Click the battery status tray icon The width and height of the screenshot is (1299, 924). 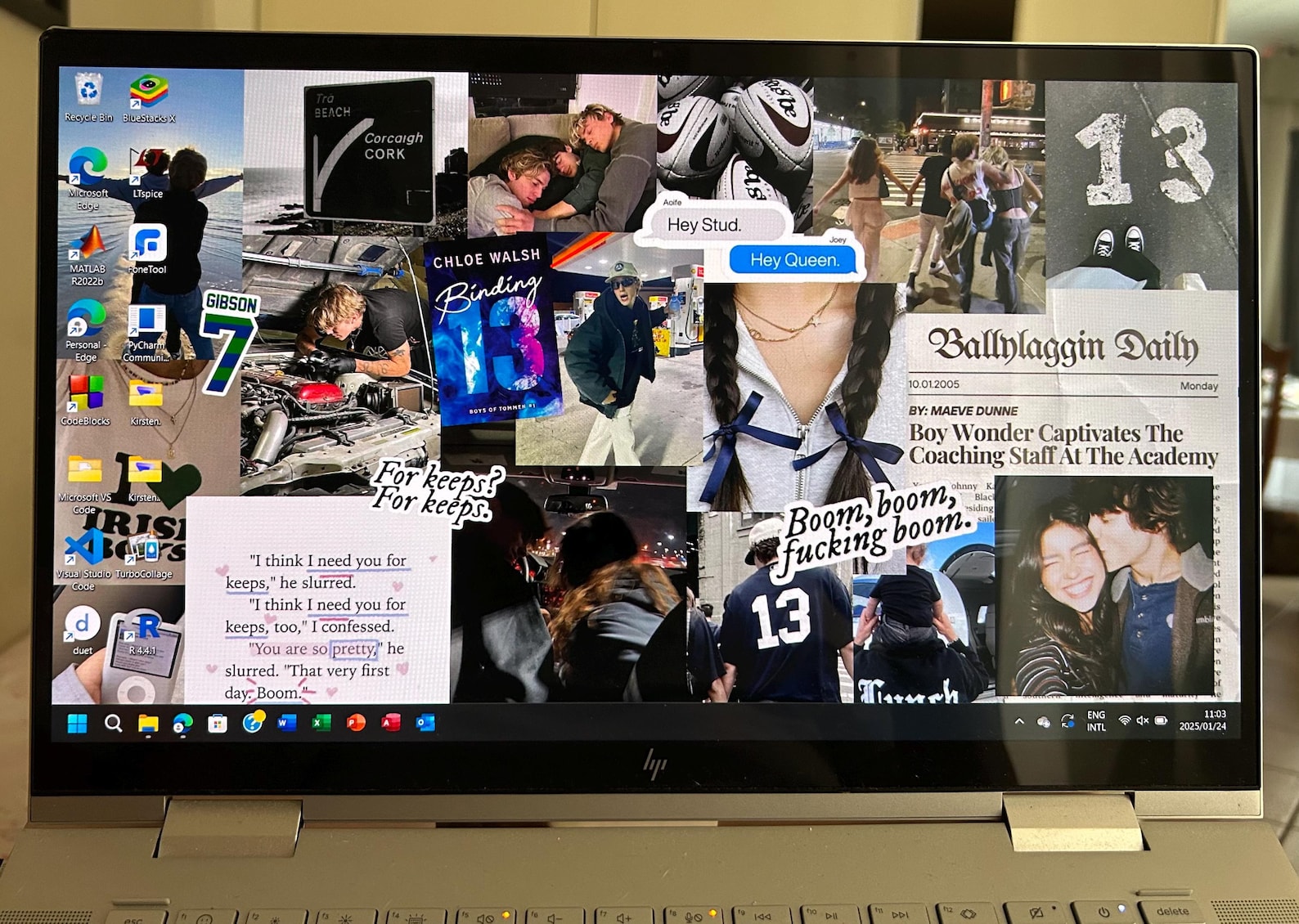tap(1161, 720)
